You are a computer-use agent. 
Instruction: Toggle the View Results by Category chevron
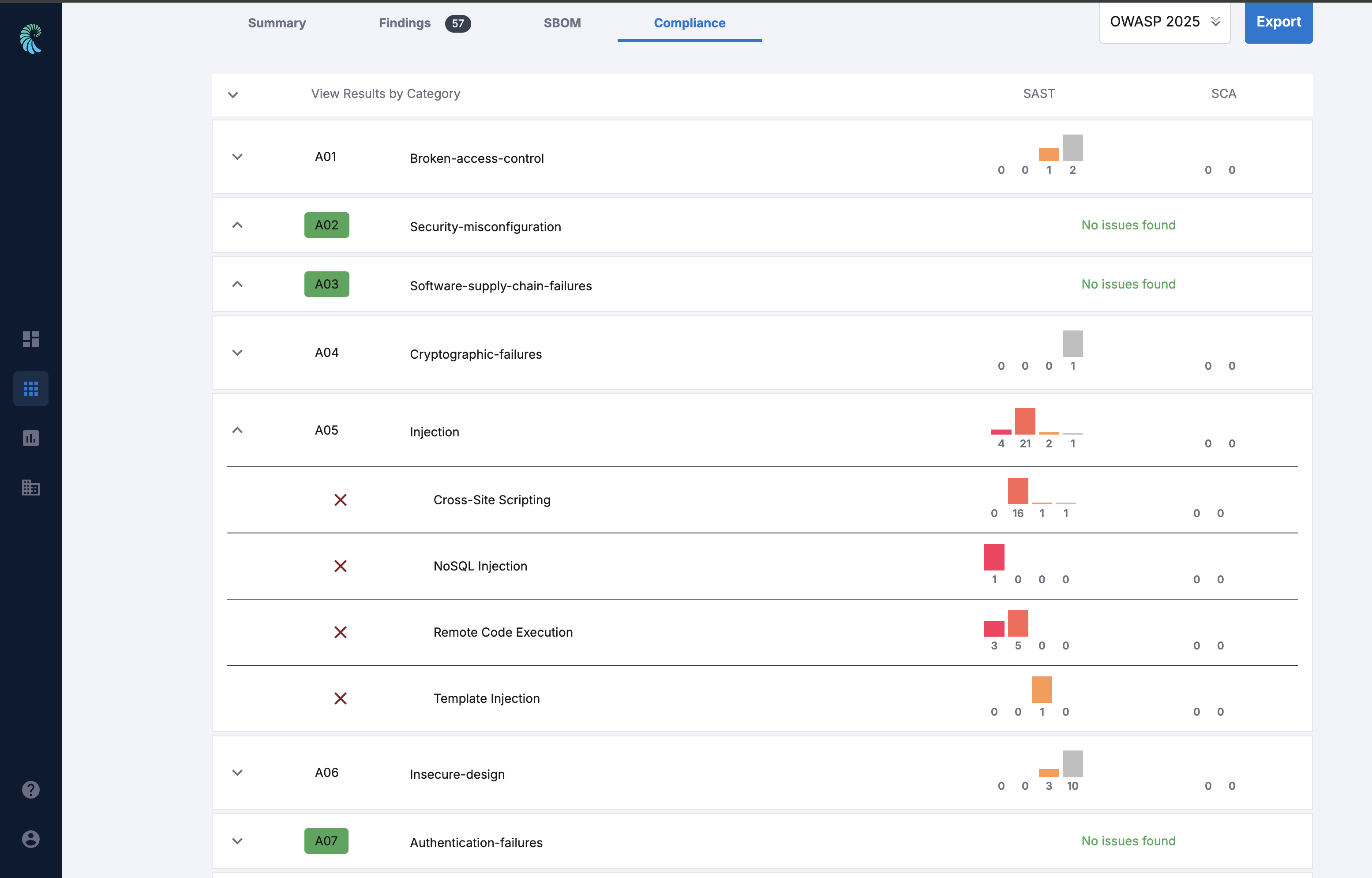(x=232, y=95)
